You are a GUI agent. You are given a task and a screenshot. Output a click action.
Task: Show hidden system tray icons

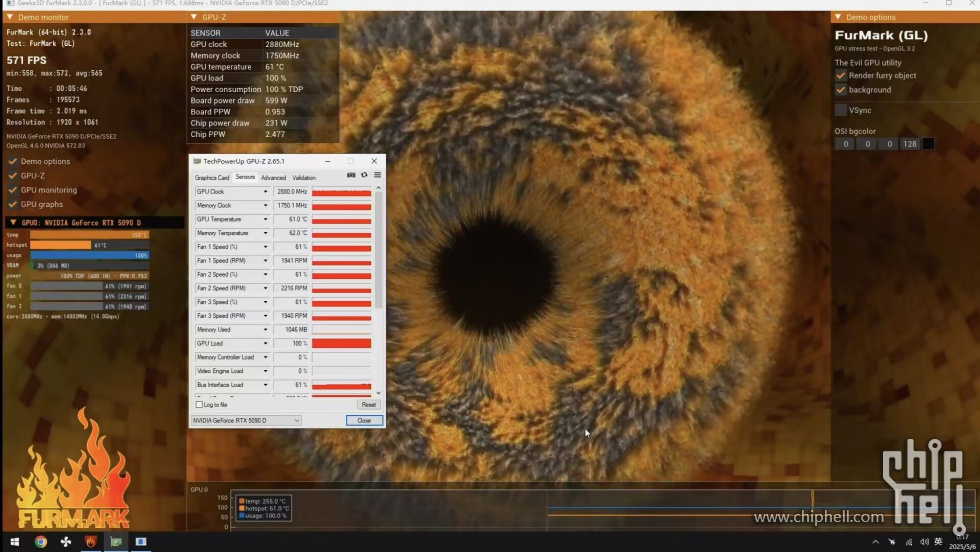(x=876, y=542)
